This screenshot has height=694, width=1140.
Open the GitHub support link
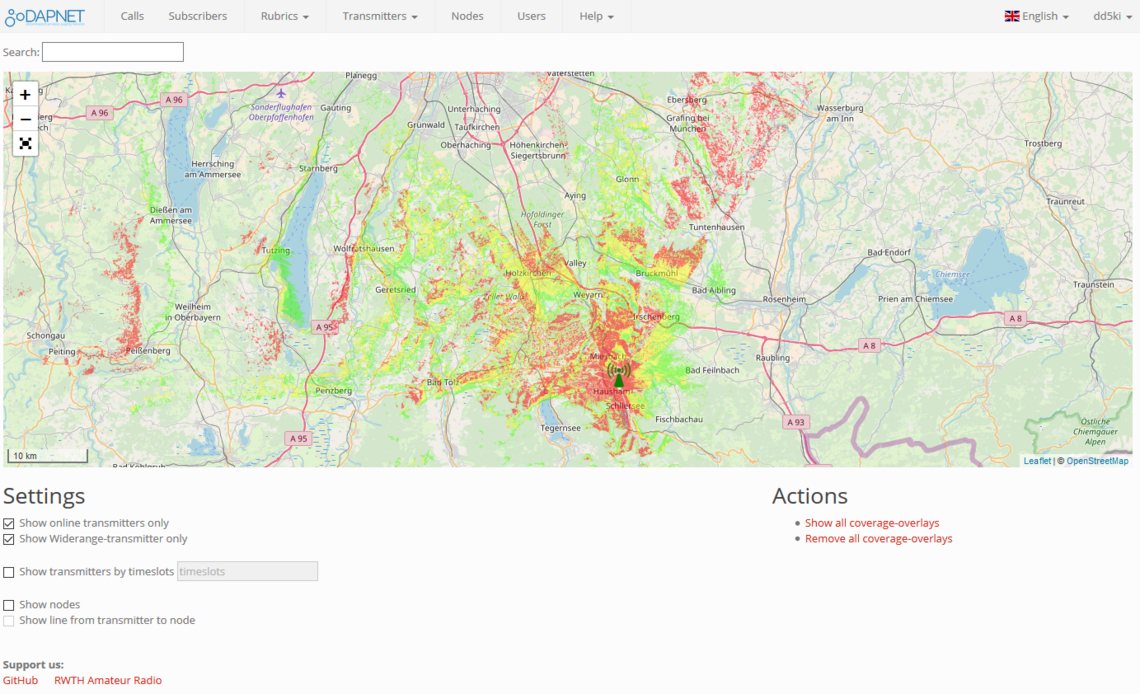pos(20,681)
